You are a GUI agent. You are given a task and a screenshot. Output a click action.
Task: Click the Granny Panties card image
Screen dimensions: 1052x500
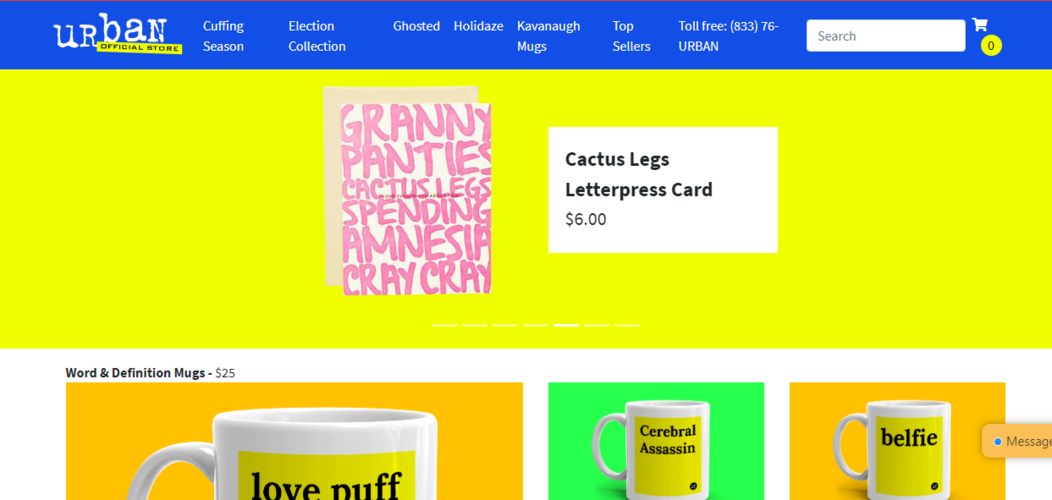tap(407, 191)
